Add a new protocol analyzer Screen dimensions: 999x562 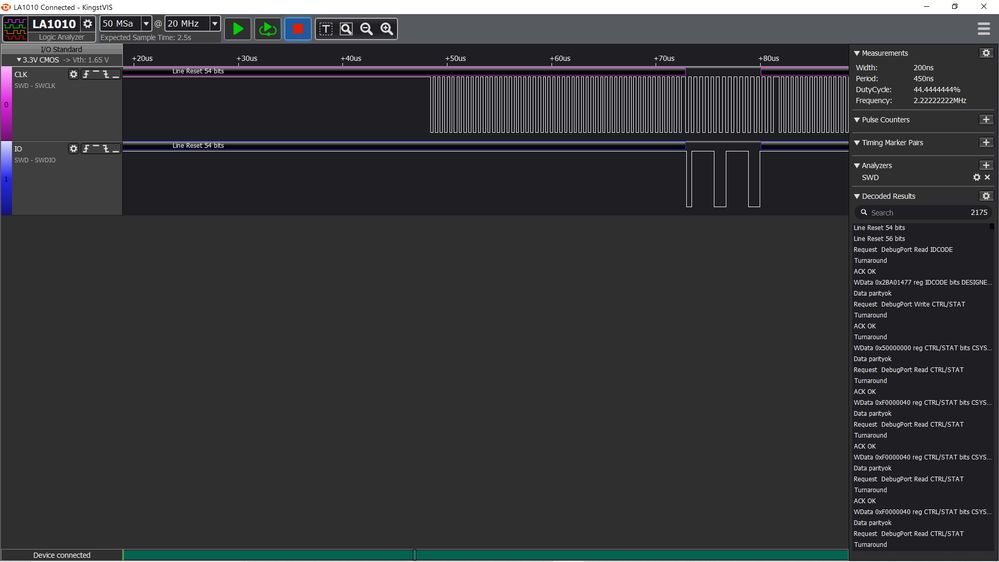(x=986, y=165)
